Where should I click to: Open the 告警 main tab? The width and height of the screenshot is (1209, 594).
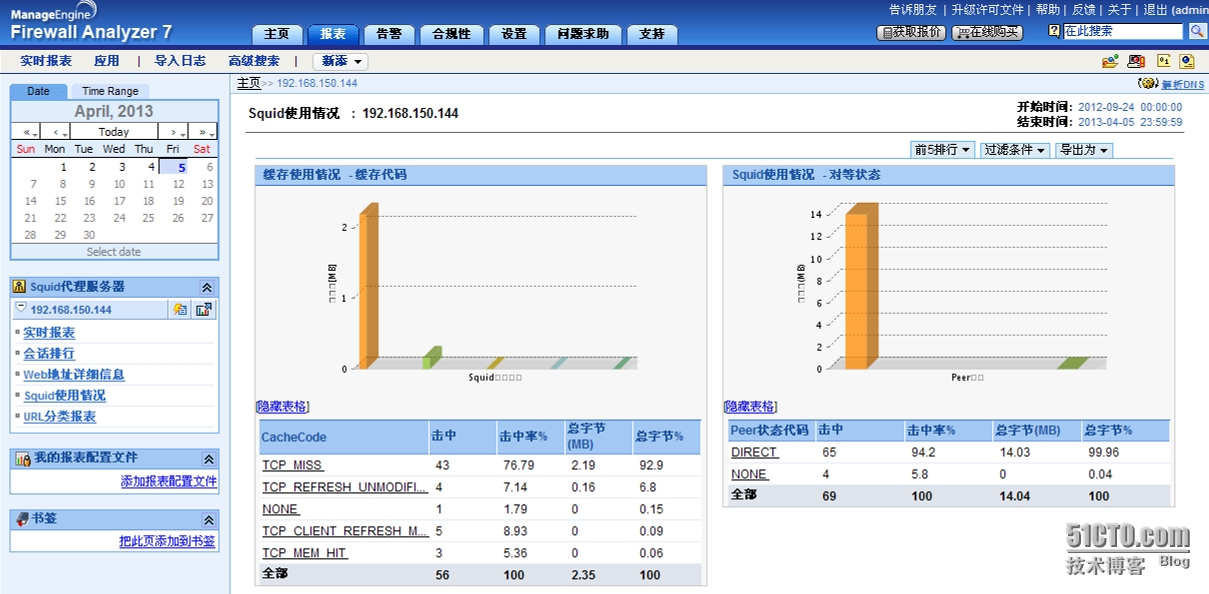click(389, 34)
